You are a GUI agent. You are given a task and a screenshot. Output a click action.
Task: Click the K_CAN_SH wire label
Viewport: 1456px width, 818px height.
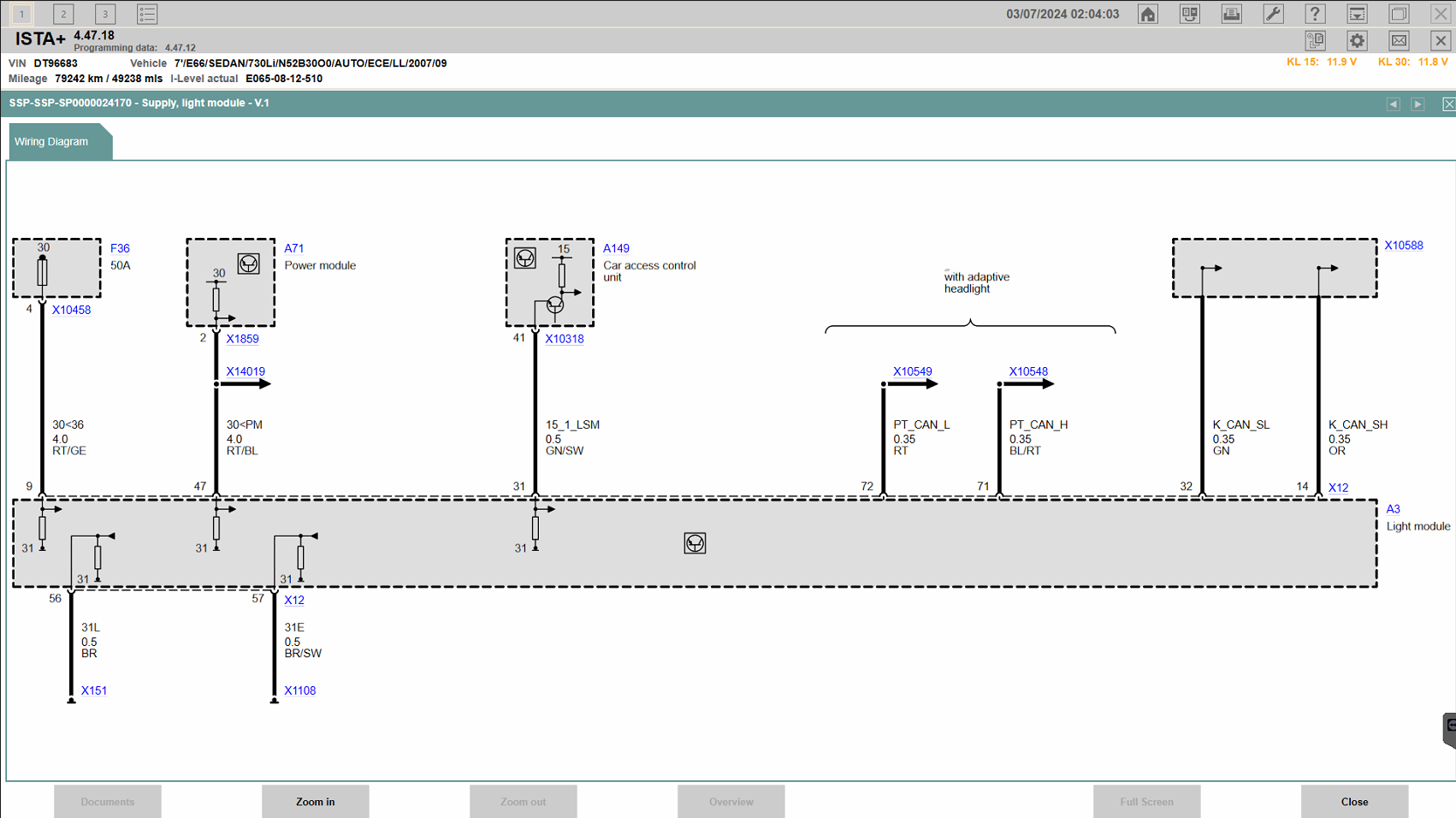[1358, 424]
